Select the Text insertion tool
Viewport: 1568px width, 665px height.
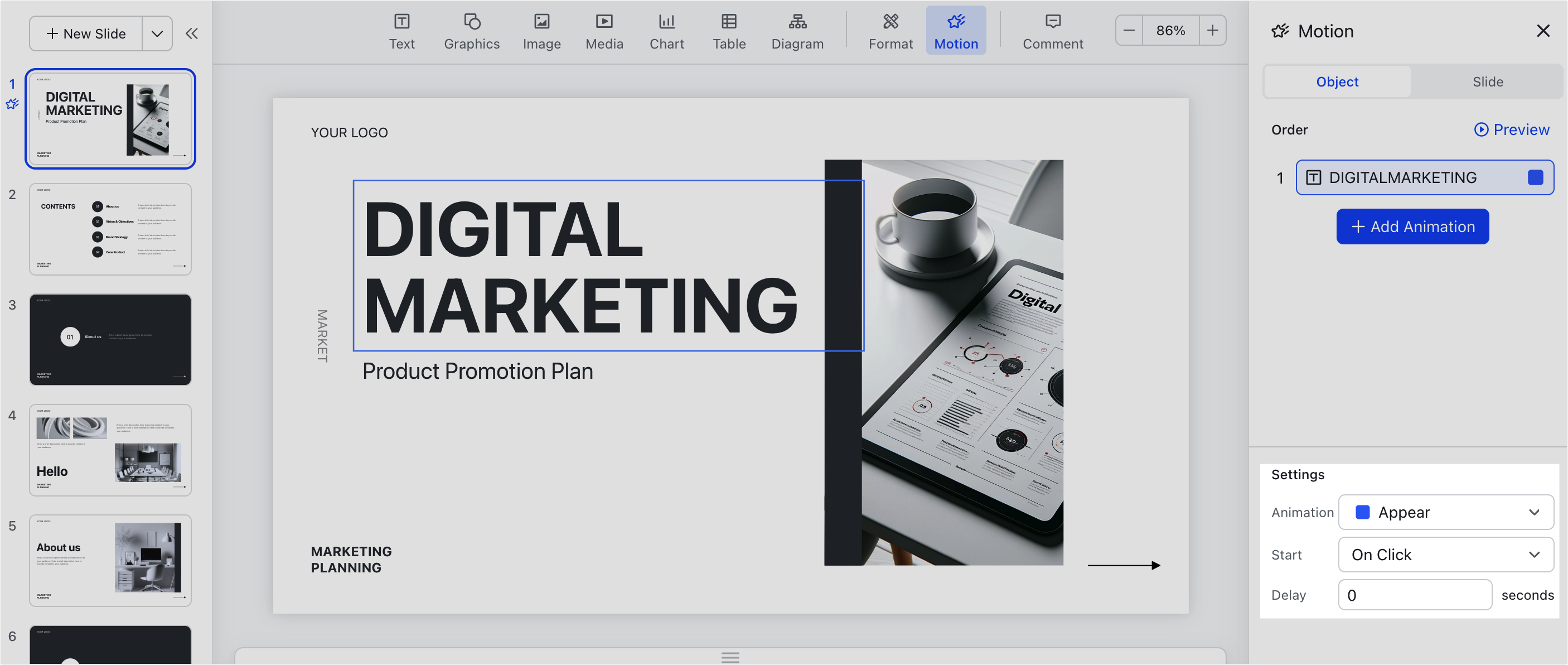(x=401, y=30)
